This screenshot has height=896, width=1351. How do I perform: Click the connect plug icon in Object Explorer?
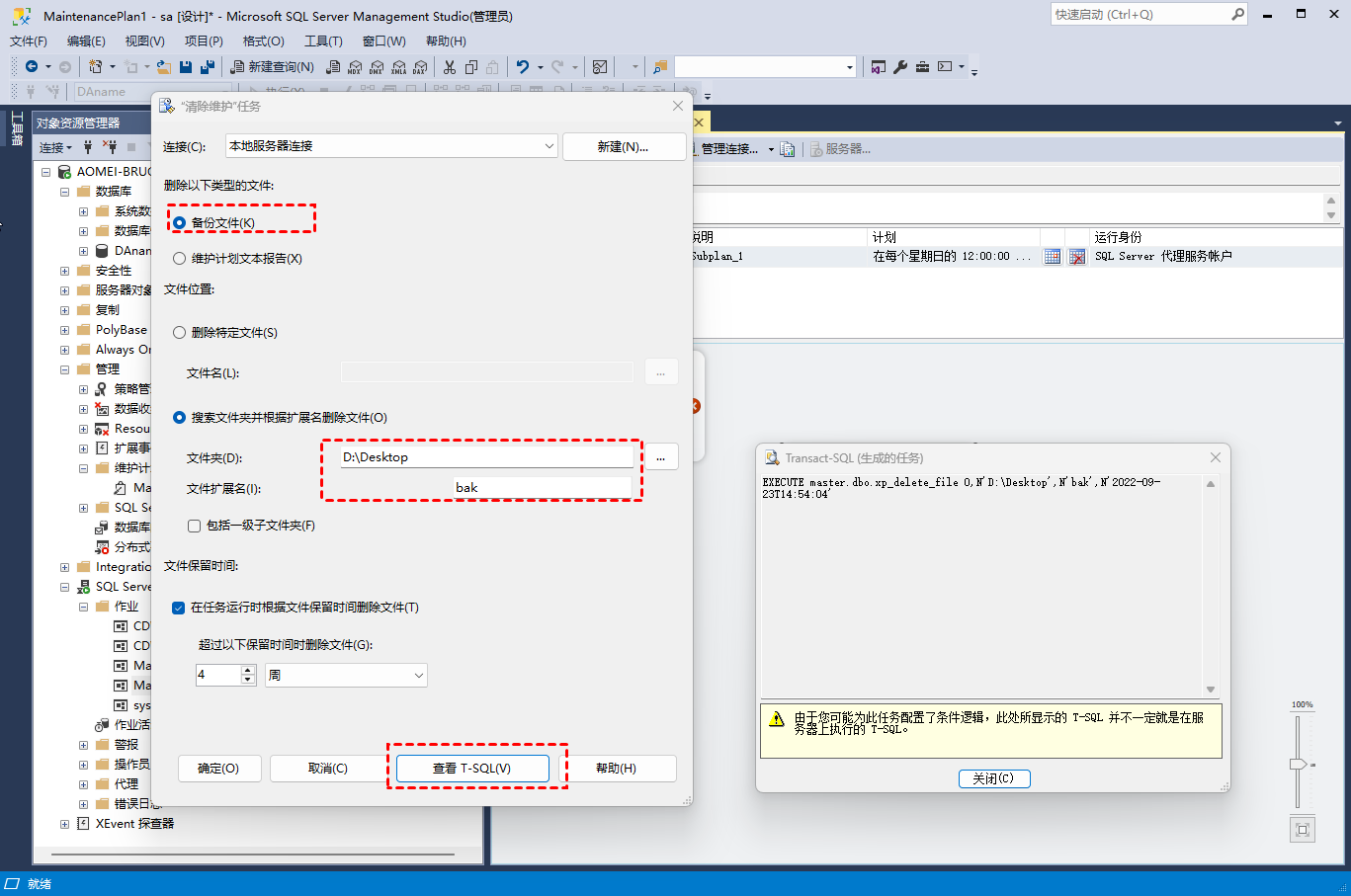(88, 147)
